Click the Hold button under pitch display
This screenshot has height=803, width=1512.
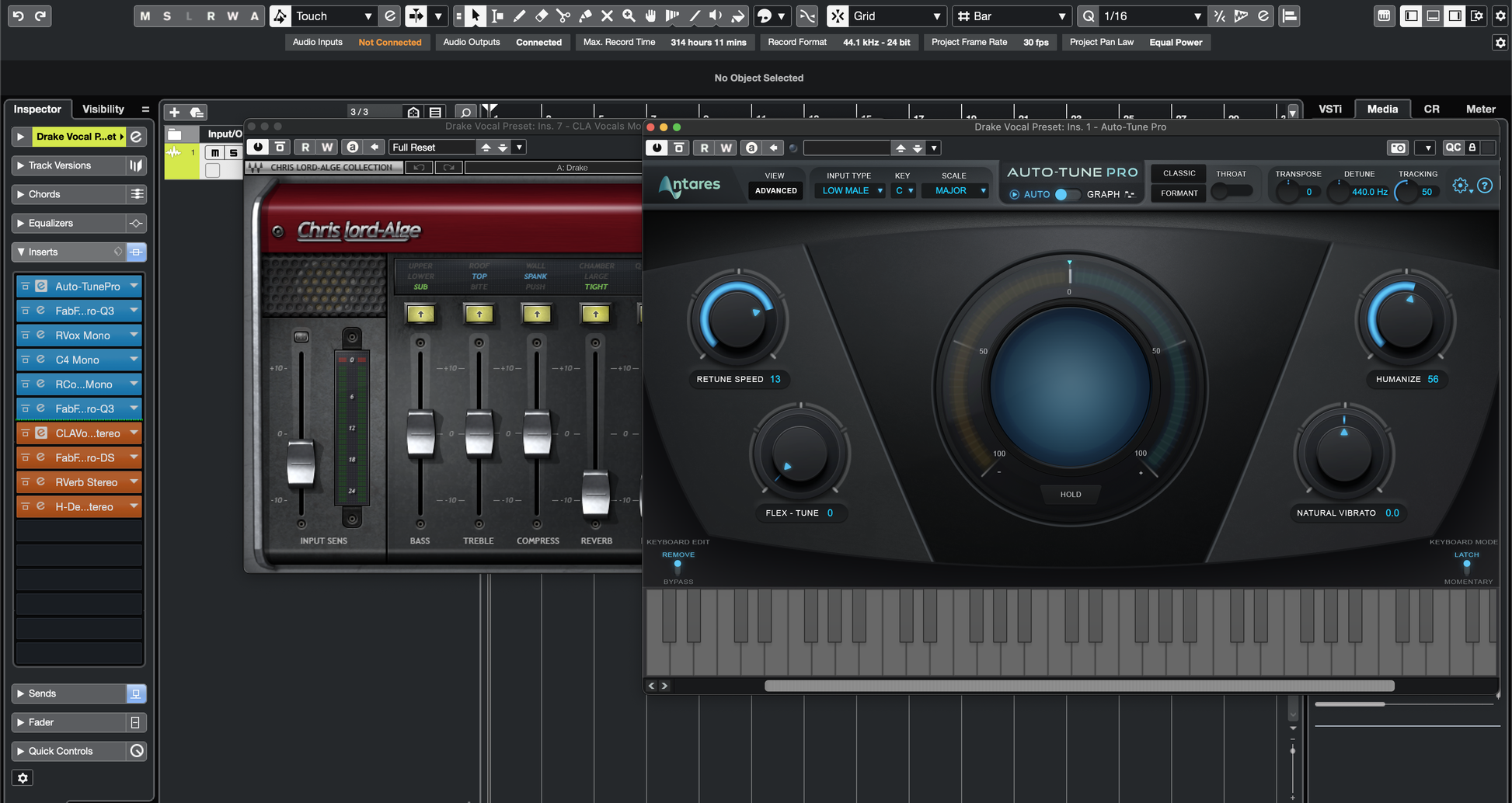(x=1070, y=494)
